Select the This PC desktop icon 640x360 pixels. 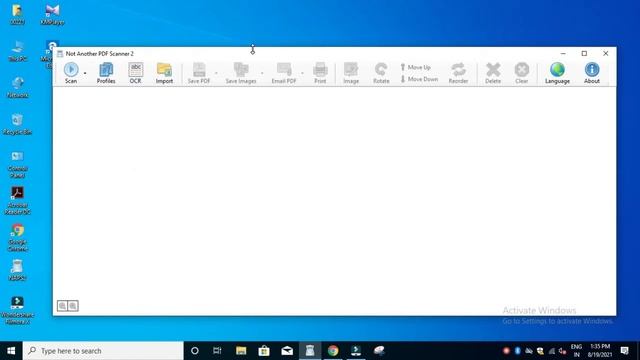click(x=17, y=51)
